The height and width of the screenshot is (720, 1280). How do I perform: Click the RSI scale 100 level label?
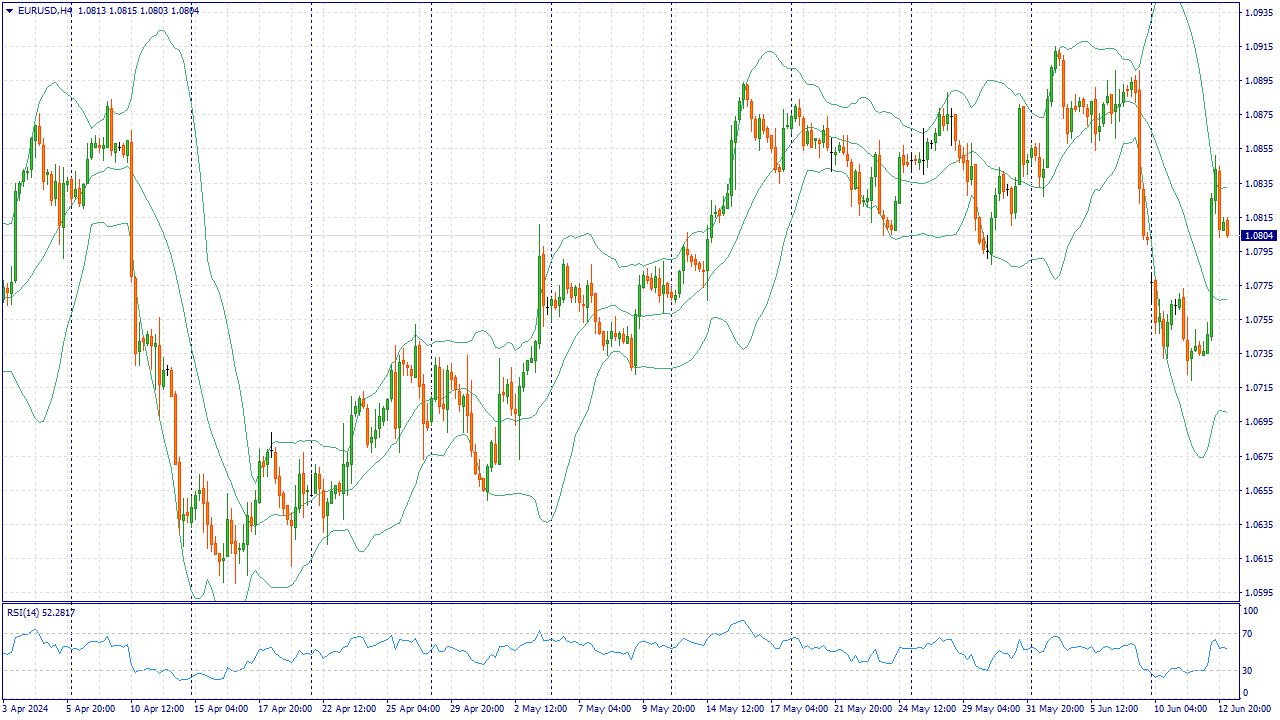pos(1250,610)
